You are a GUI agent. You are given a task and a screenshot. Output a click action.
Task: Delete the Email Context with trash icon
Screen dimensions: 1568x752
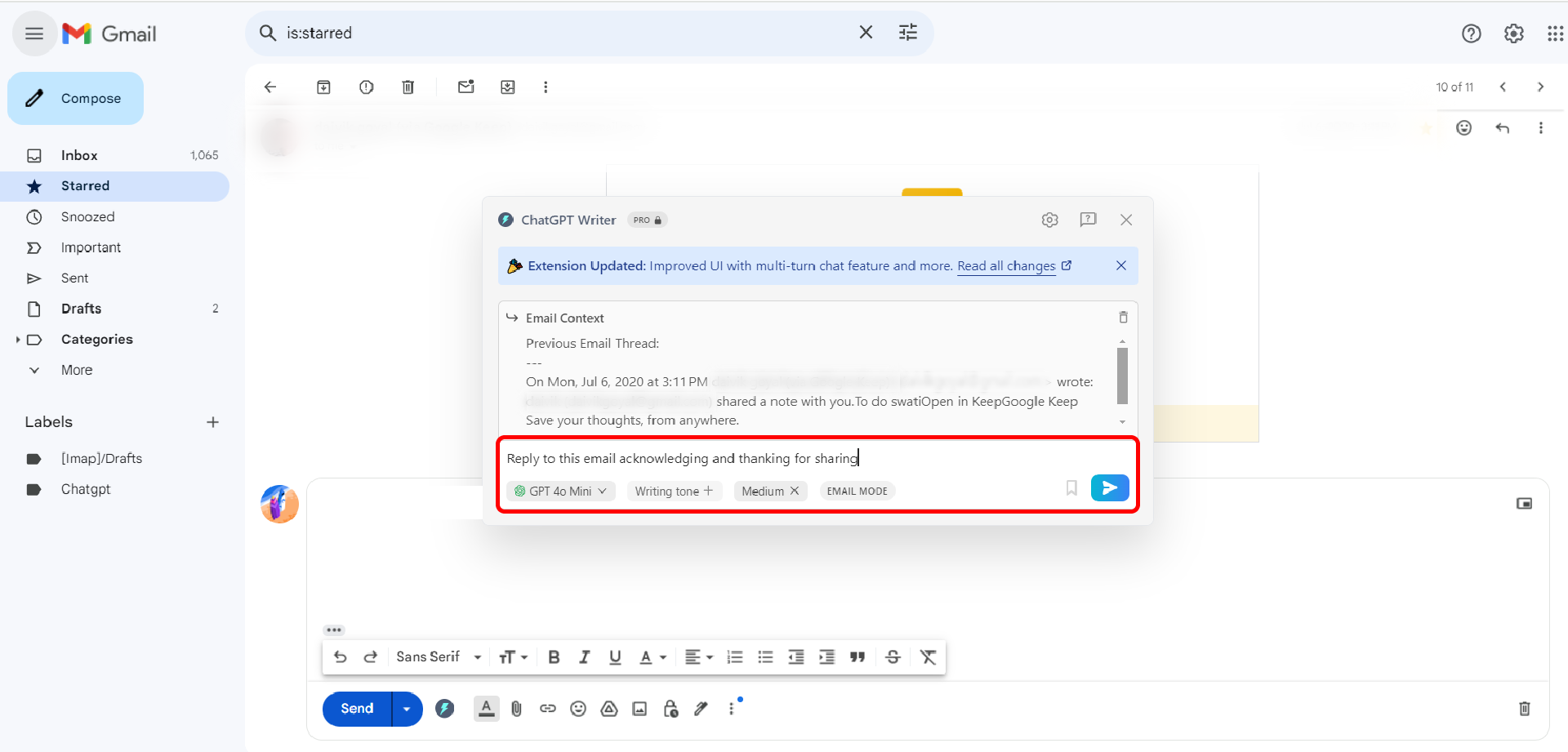click(1123, 318)
